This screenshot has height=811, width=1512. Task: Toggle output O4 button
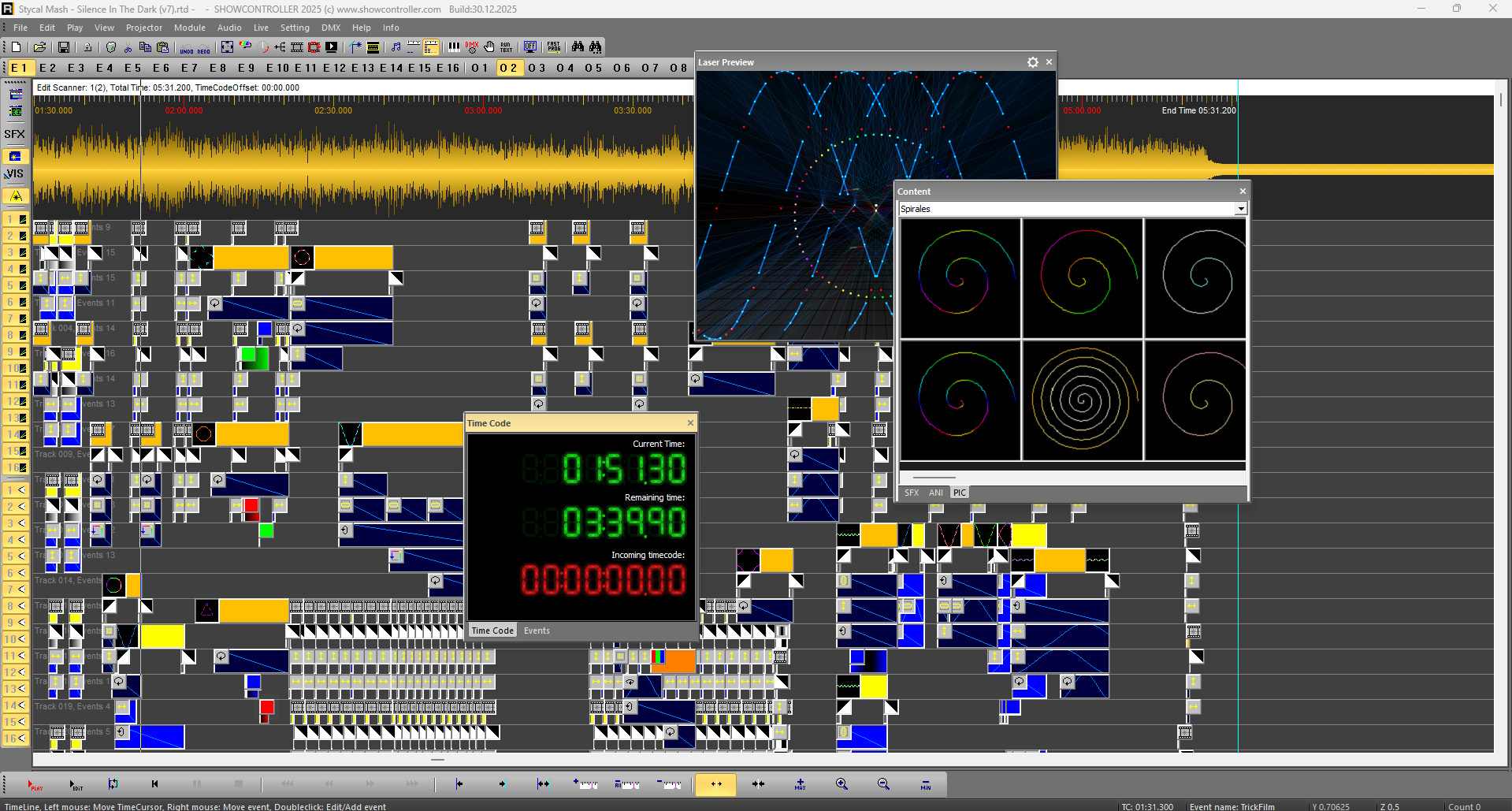pyautogui.click(x=565, y=68)
